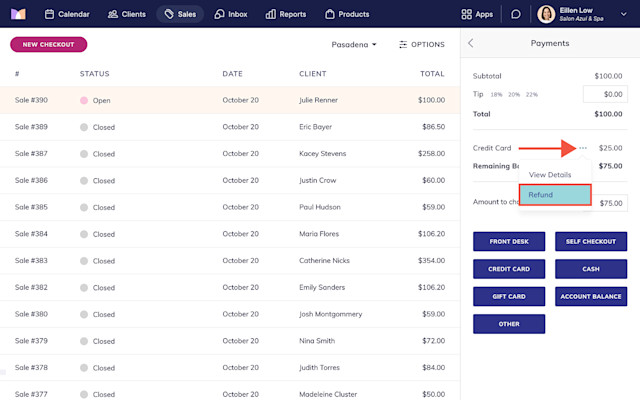Pay using the Account Balance button
The height and width of the screenshot is (400, 640).
(591, 296)
